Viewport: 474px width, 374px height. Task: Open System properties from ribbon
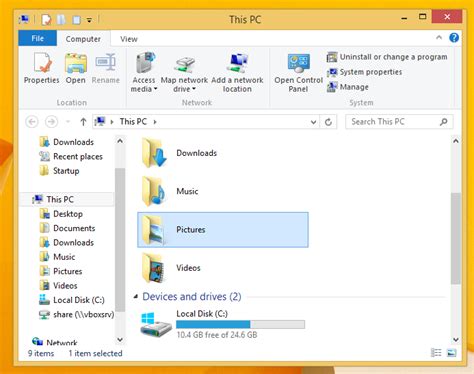[x=364, y=72]
